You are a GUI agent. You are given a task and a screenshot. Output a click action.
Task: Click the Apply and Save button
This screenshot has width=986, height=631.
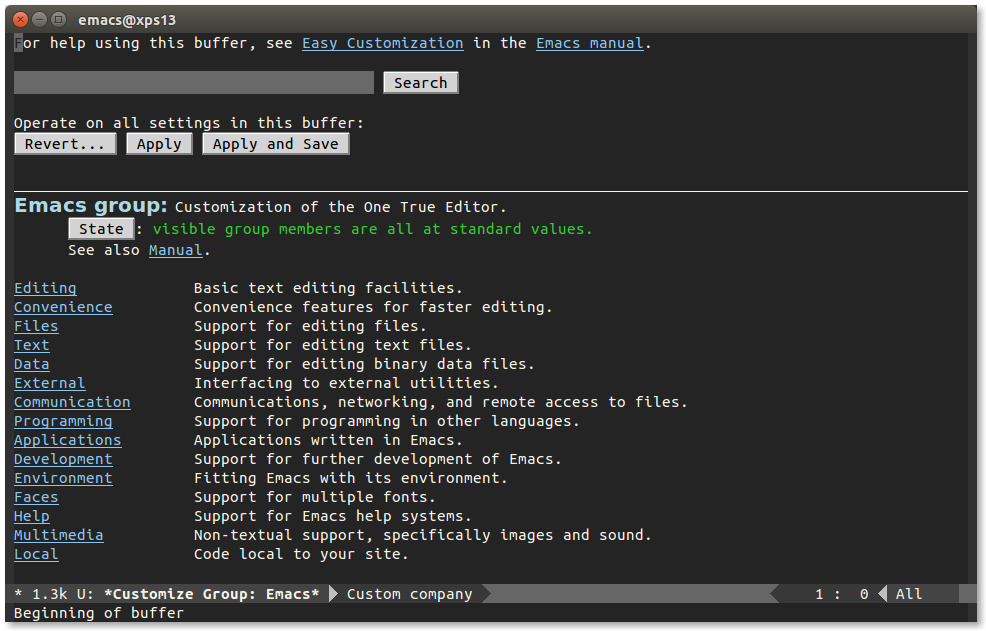tap(275, 144)
